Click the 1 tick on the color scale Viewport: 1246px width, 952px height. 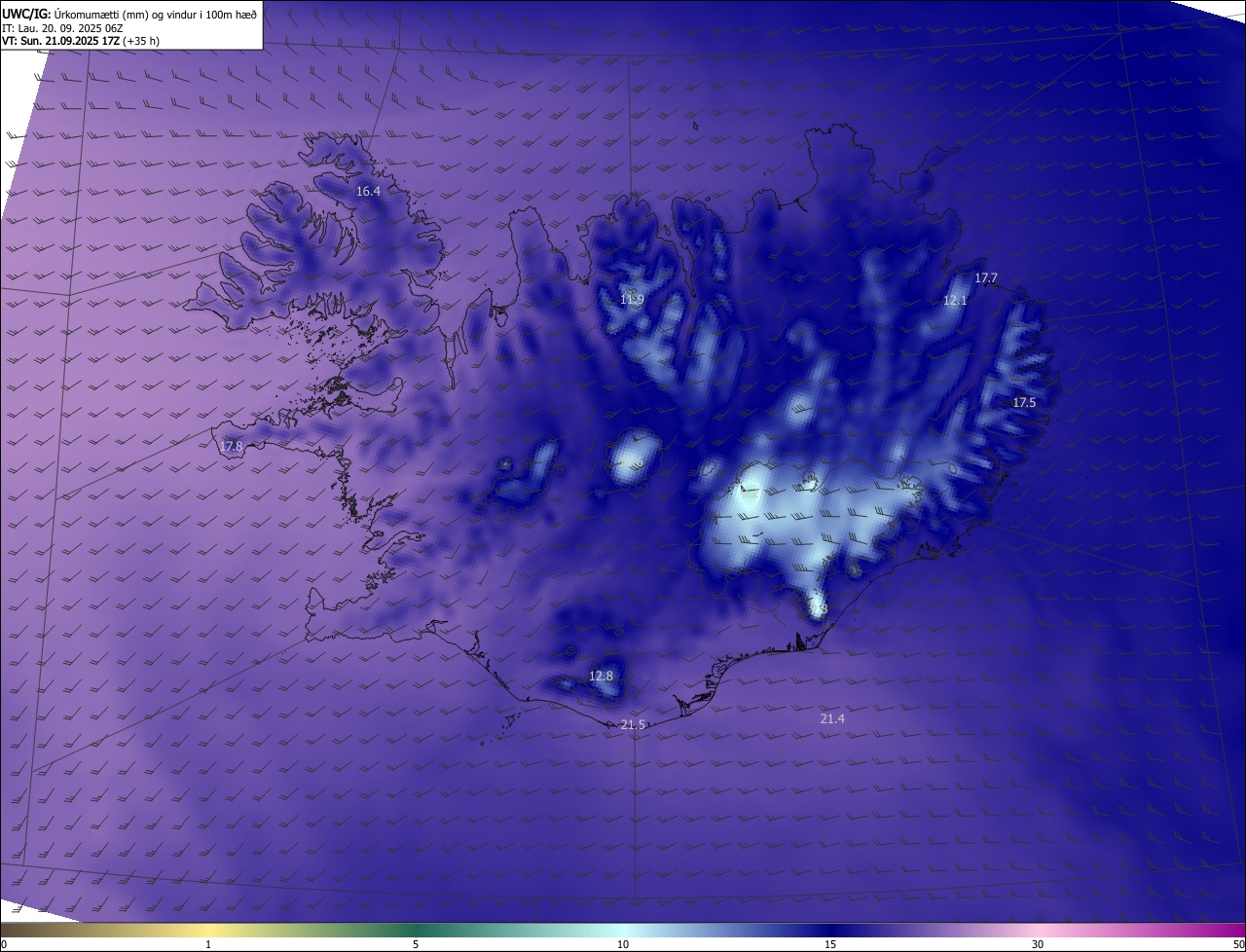[208, 944]
